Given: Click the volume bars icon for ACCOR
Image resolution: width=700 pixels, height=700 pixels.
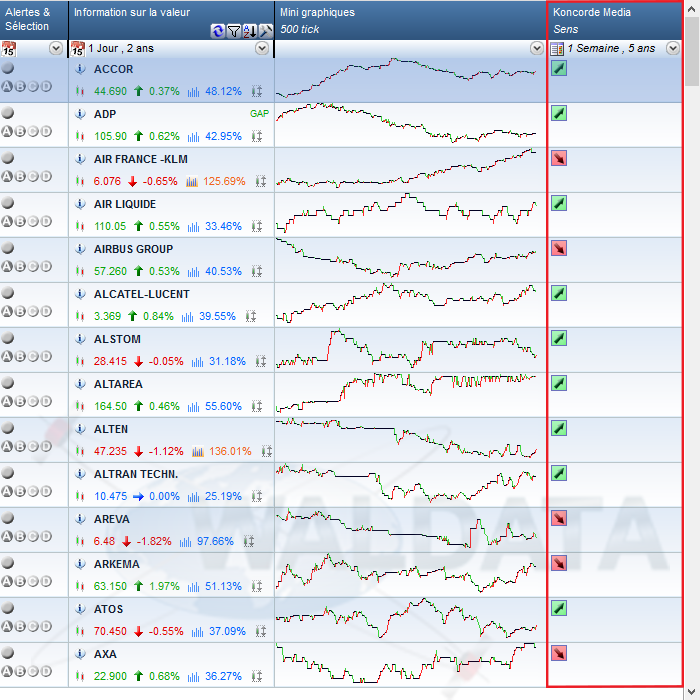Looking at the screenshot, I should 193,92.
